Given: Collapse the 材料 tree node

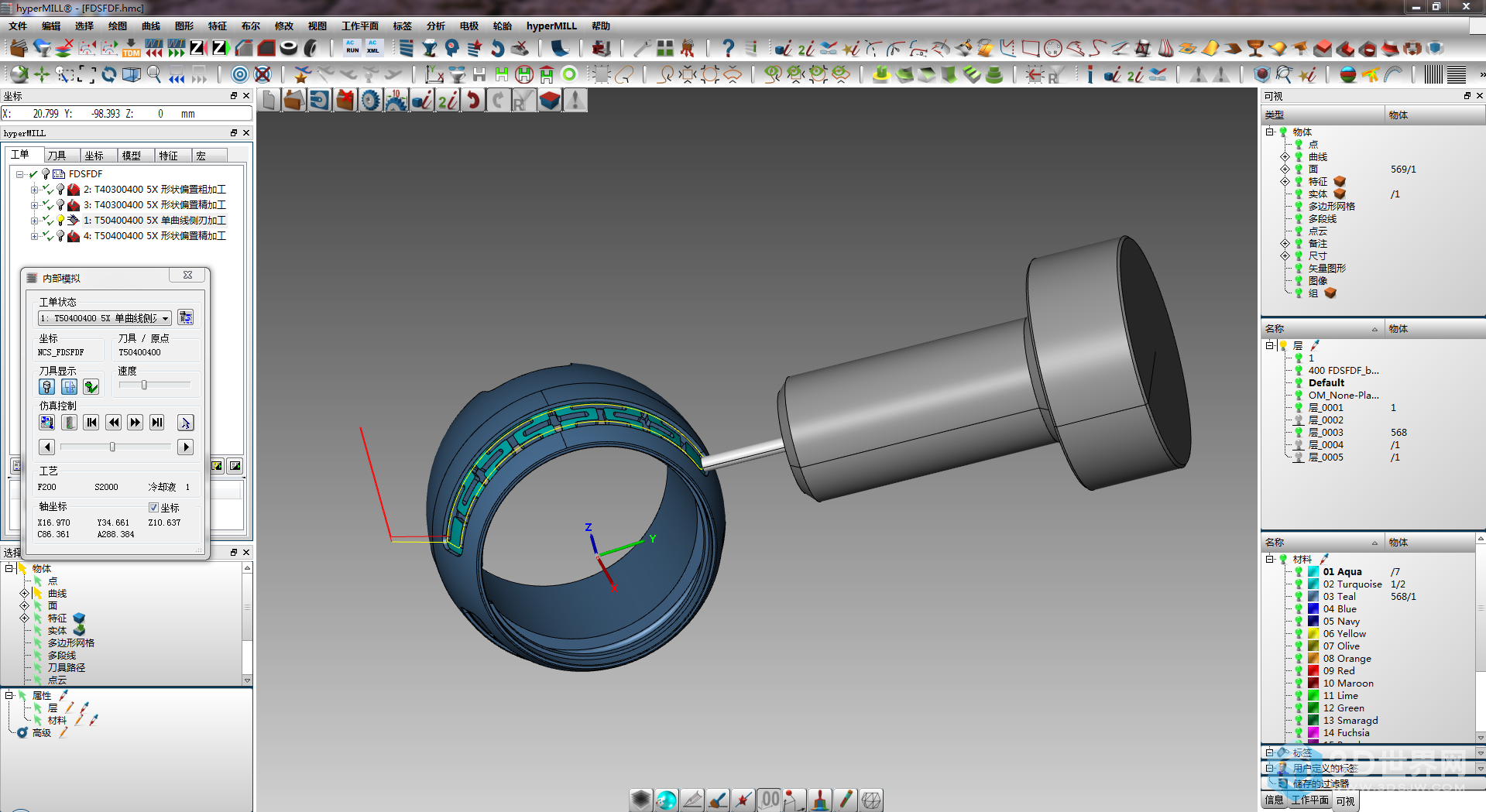Looking at the screenshot, I should pyautogui.click(x=1270, y=559).
